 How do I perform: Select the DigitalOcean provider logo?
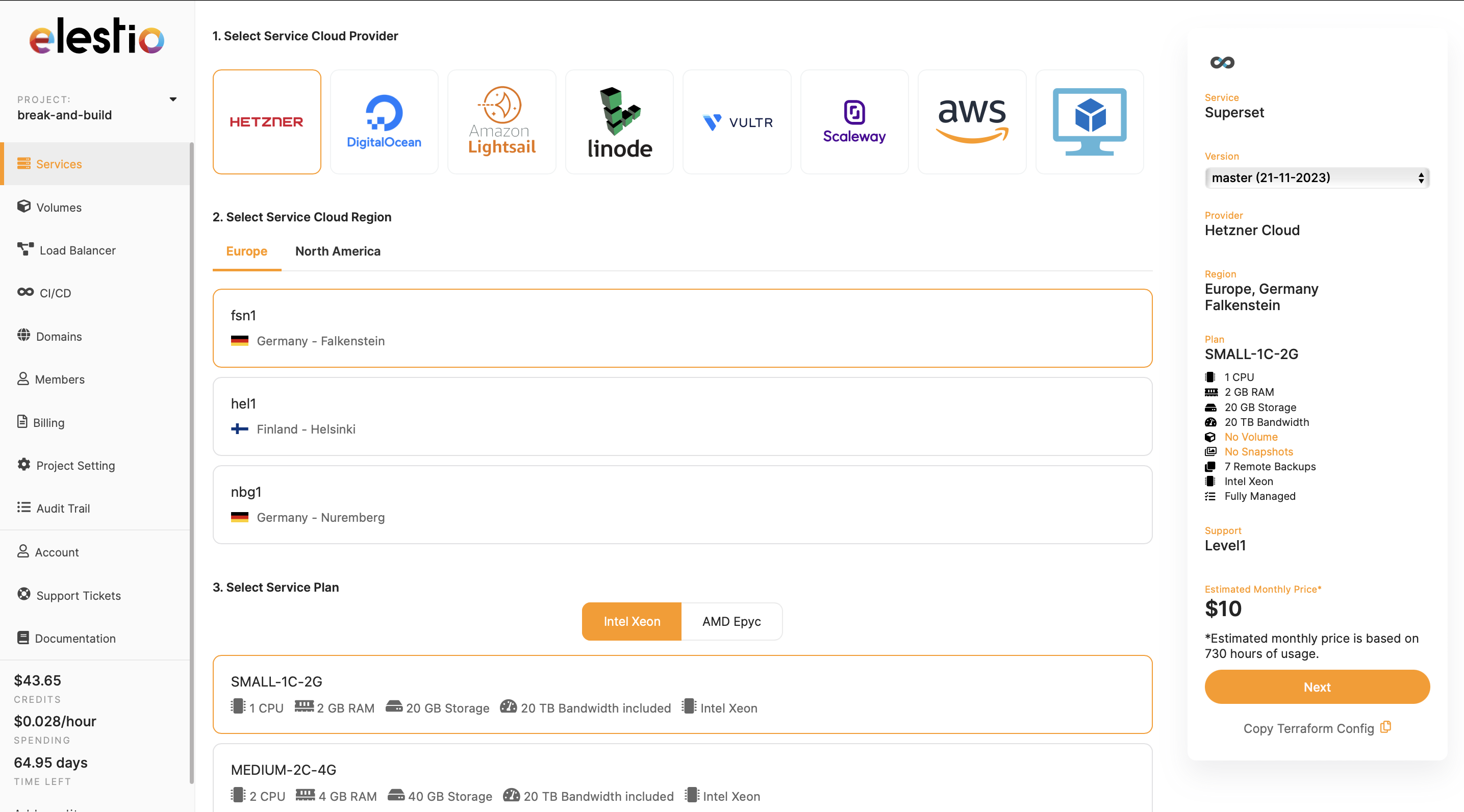pos(384,121)
